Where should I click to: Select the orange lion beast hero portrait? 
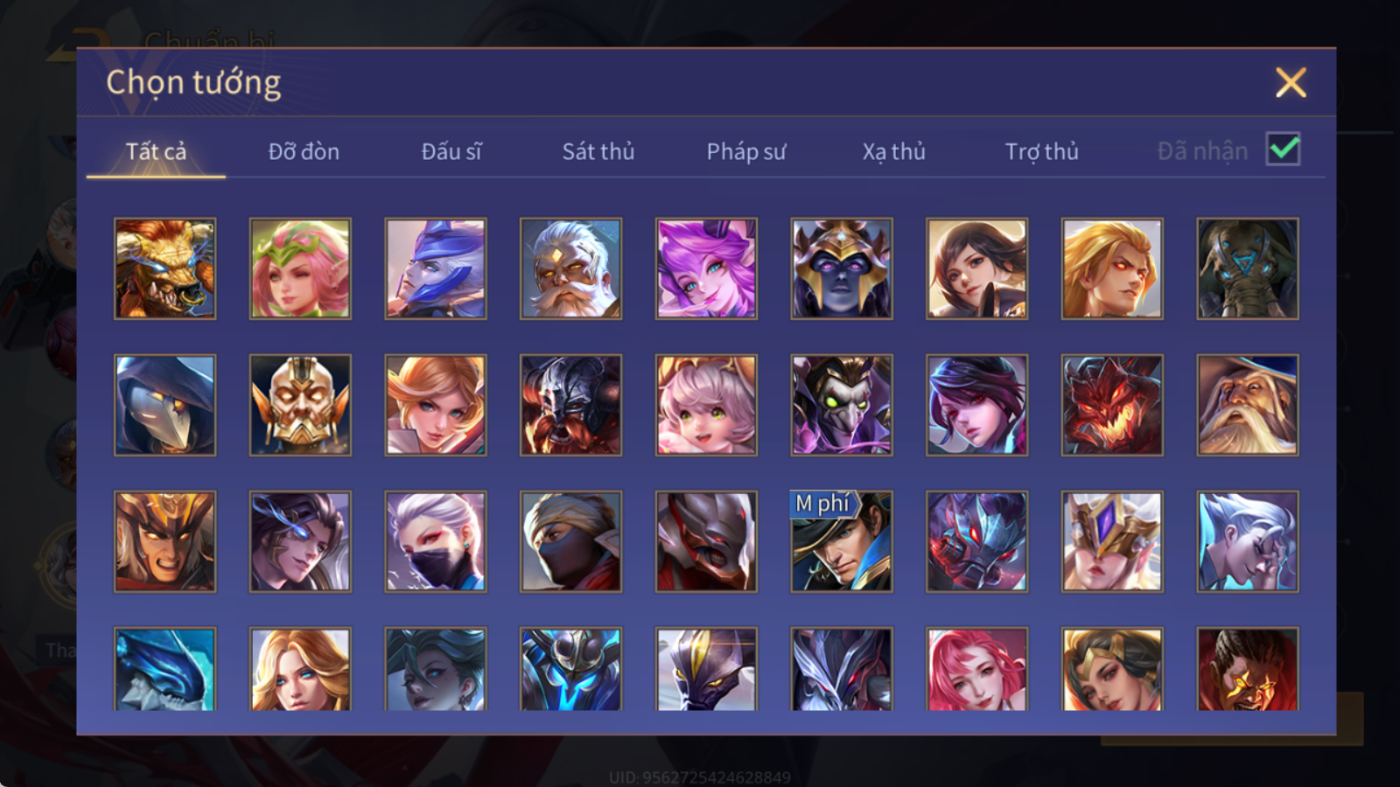pos(165,269)
